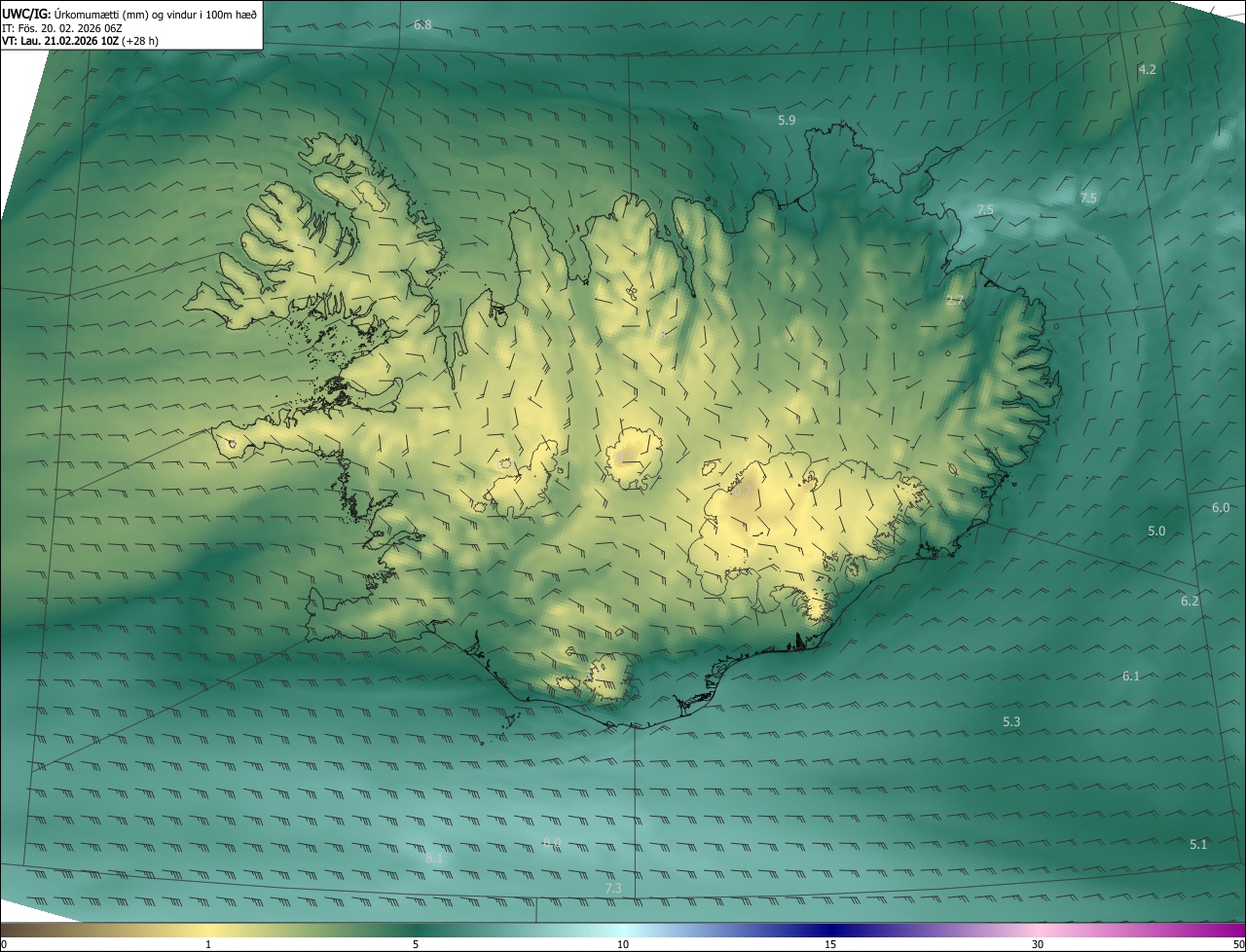Click the 5.0 value label

coord(1156,531)
